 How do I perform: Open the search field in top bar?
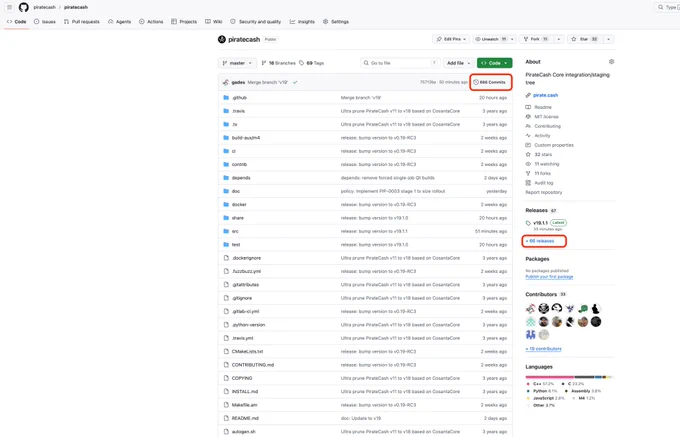(667, 7)
